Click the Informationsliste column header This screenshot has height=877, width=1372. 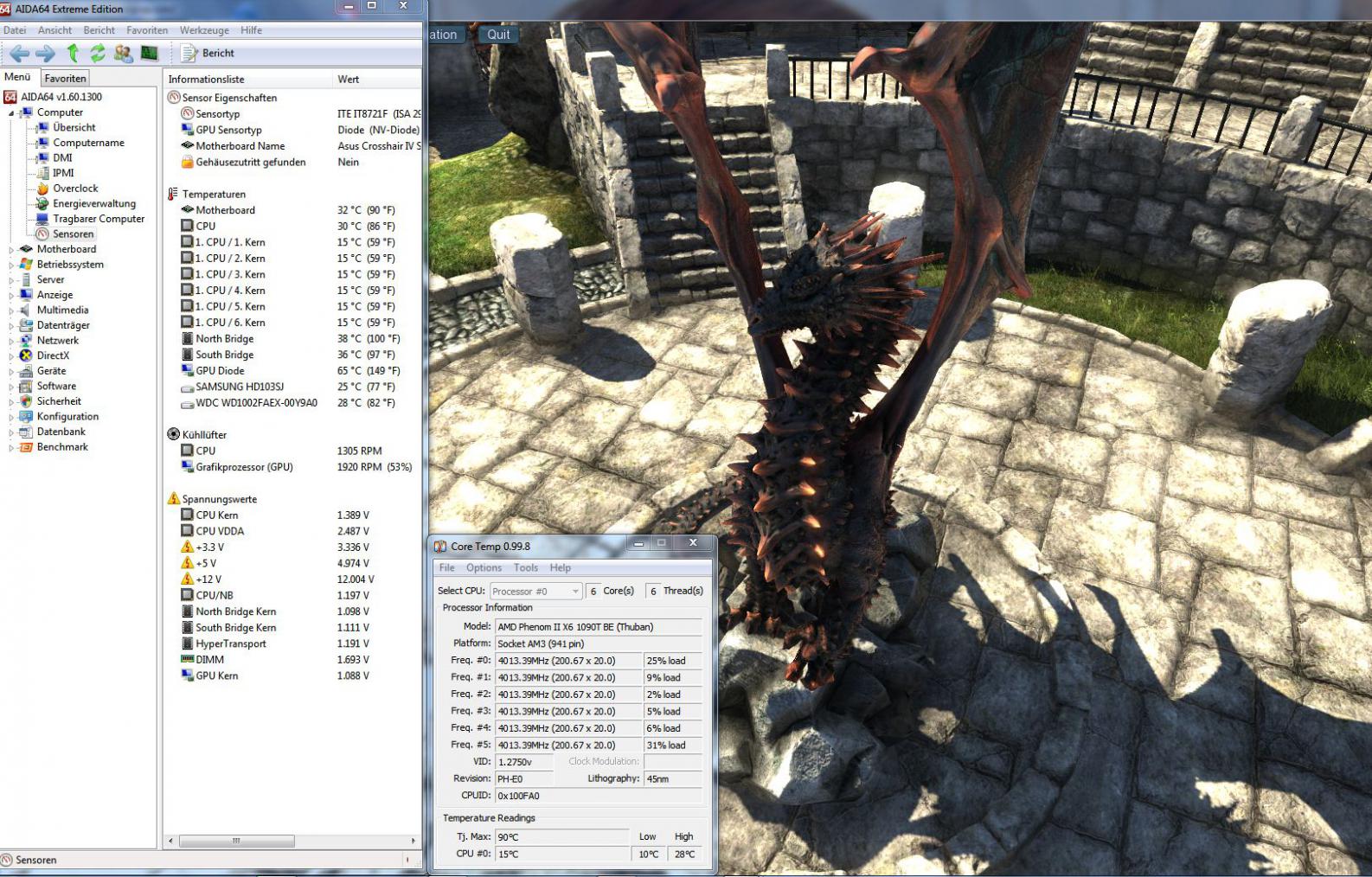(248, 79)
